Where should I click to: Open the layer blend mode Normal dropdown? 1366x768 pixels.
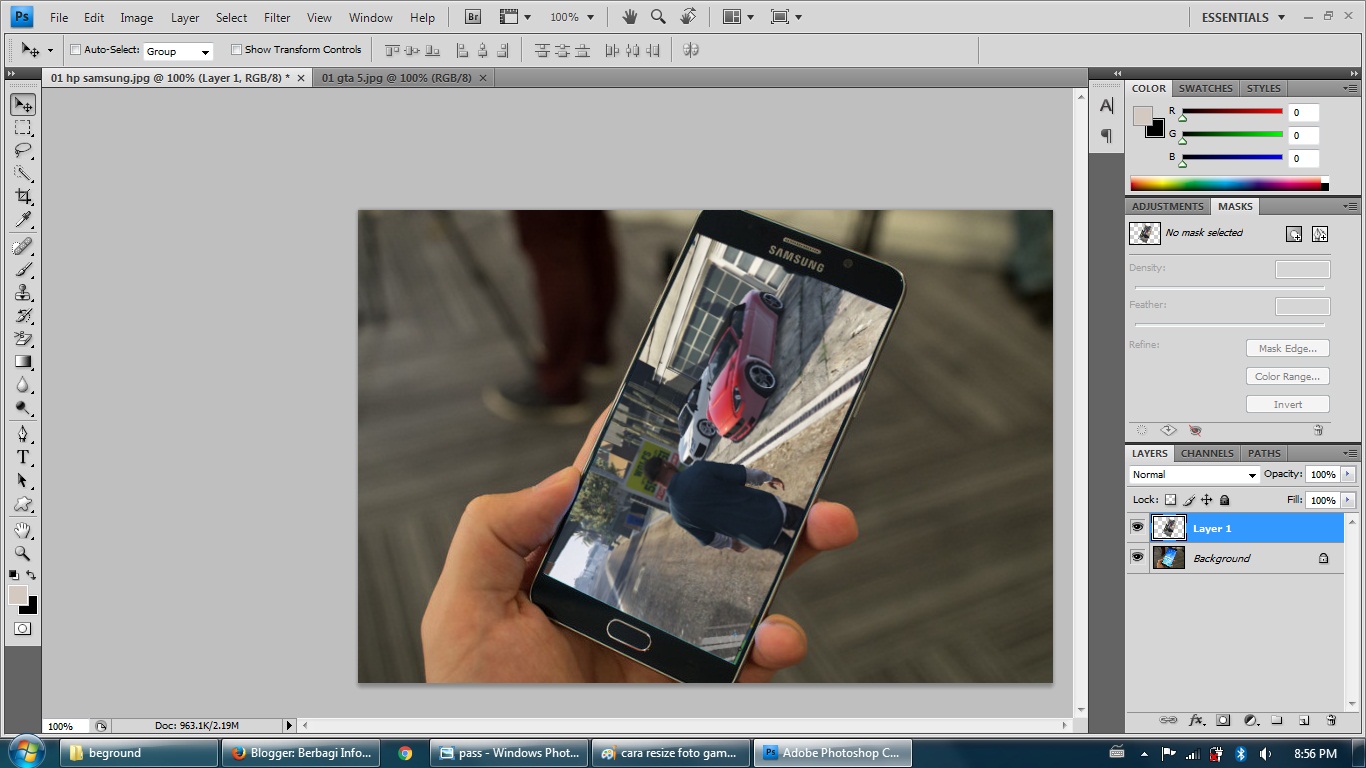pos(1194,475)
